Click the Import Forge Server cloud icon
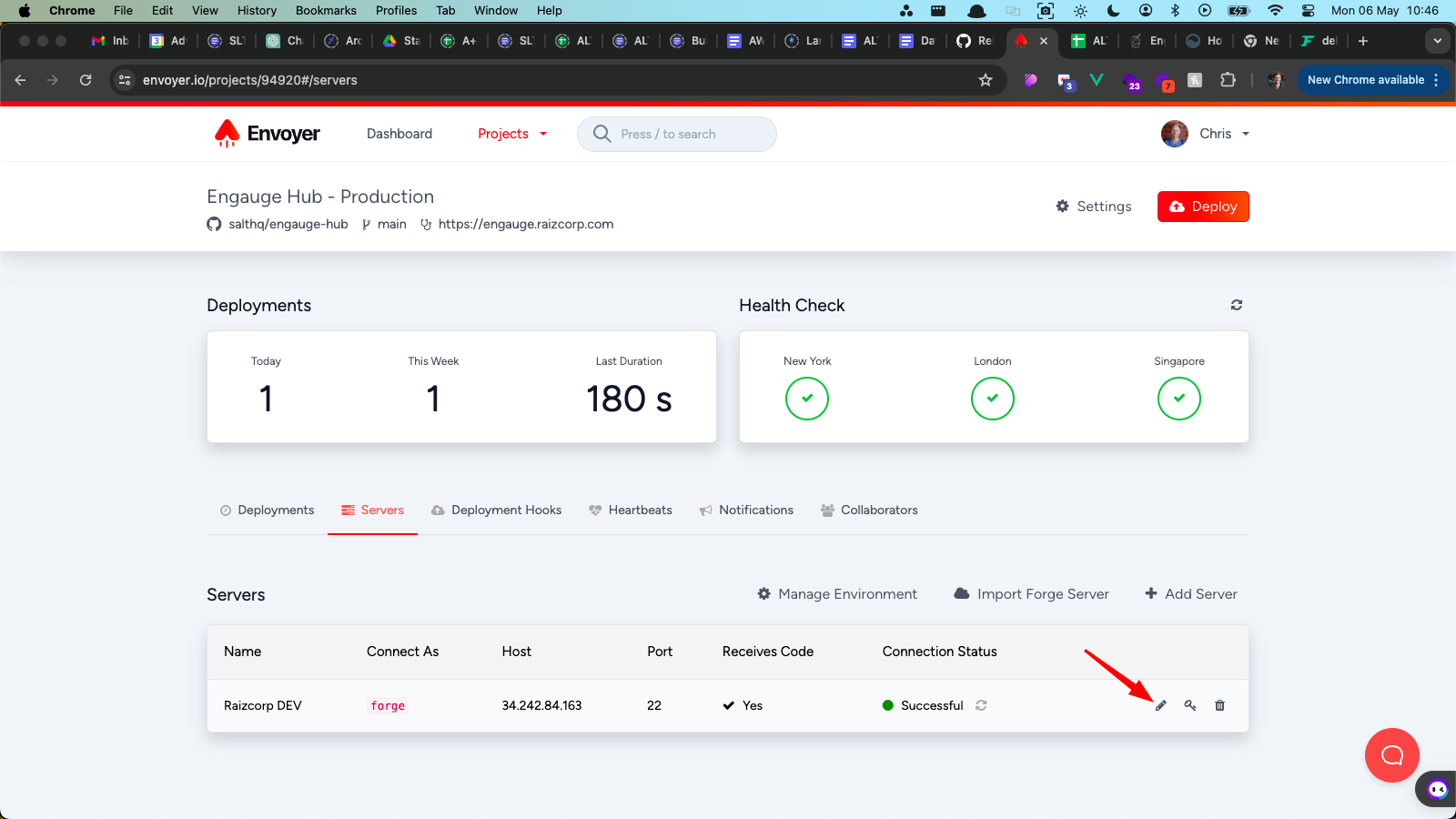This screenshot has width=1456, height=819. pos(962,593)
